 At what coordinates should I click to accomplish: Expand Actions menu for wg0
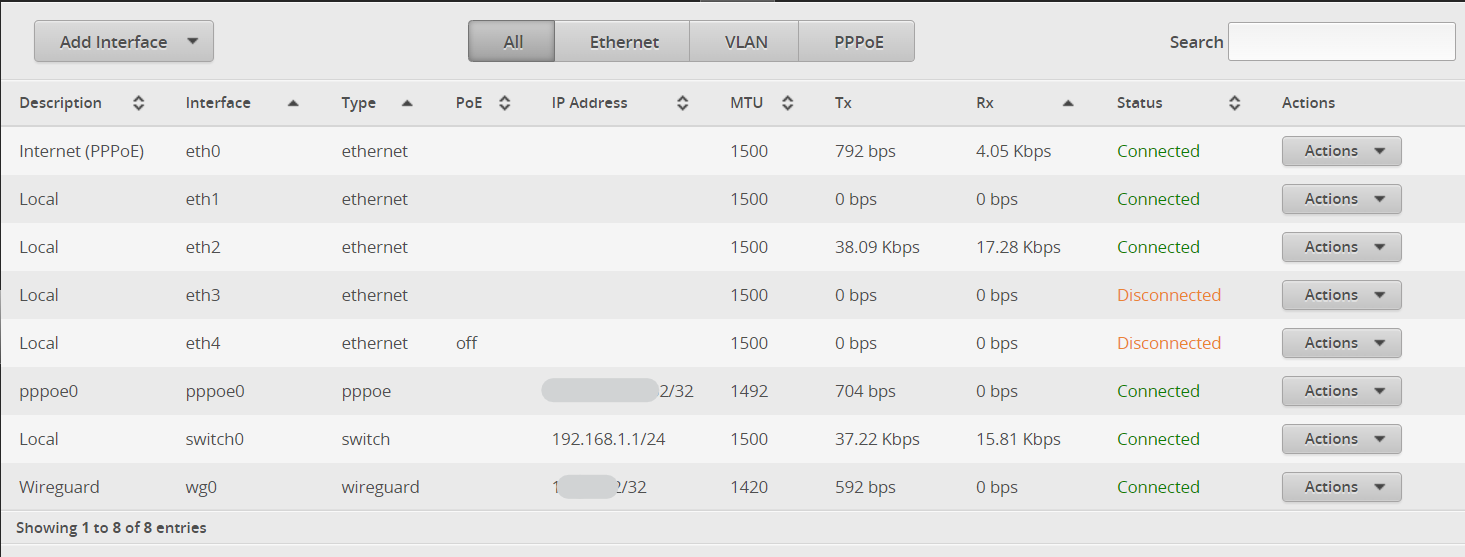click(x=1341, y=487)
